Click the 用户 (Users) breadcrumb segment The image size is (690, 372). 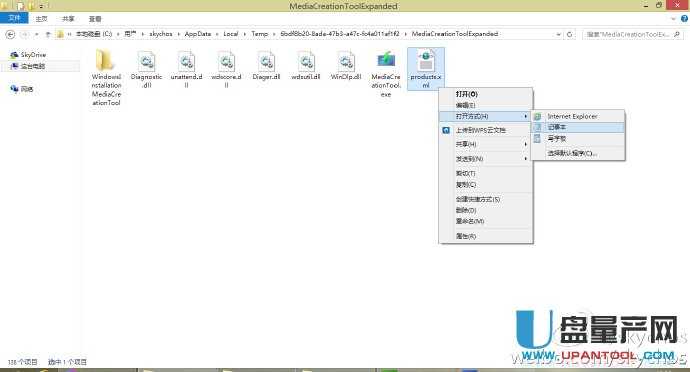pyautogui.click(x=130, y=34)
